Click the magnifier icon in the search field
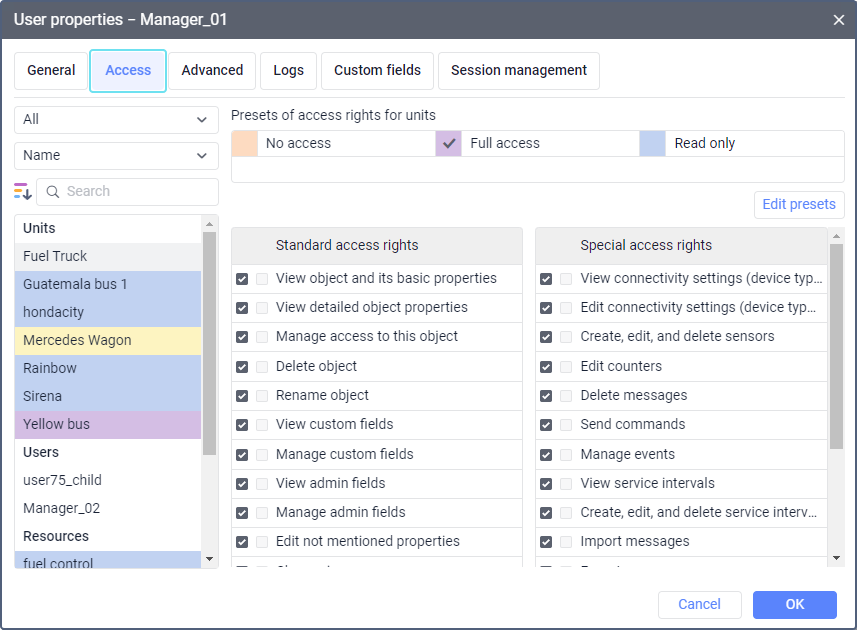Viewport: 857px width, 630px height. (53, 192)
